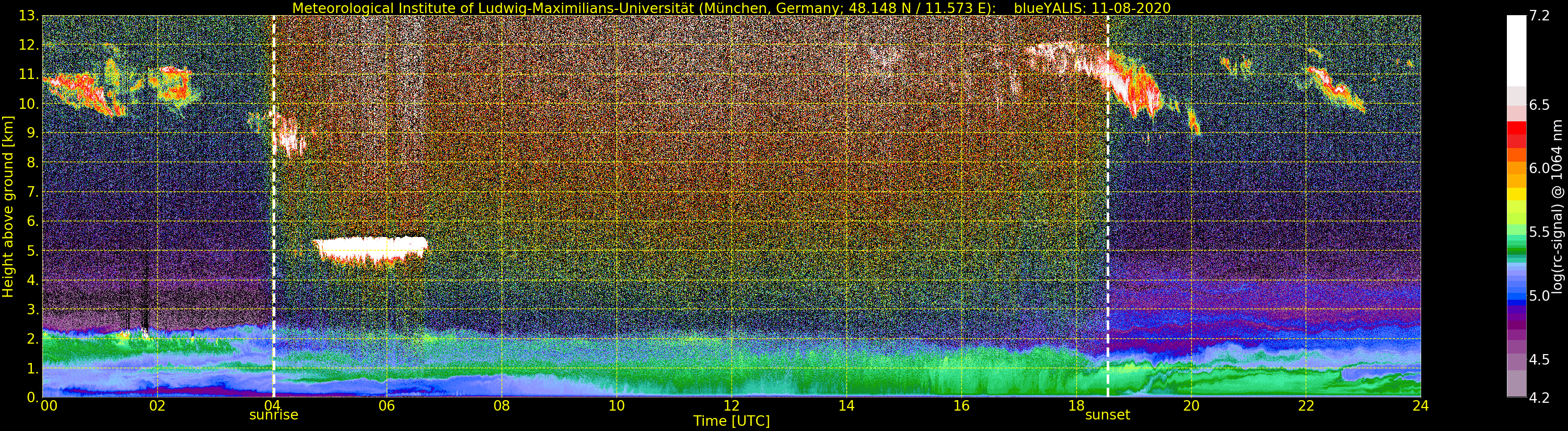Select the 12 hour tick on time axis

point(731,406)
